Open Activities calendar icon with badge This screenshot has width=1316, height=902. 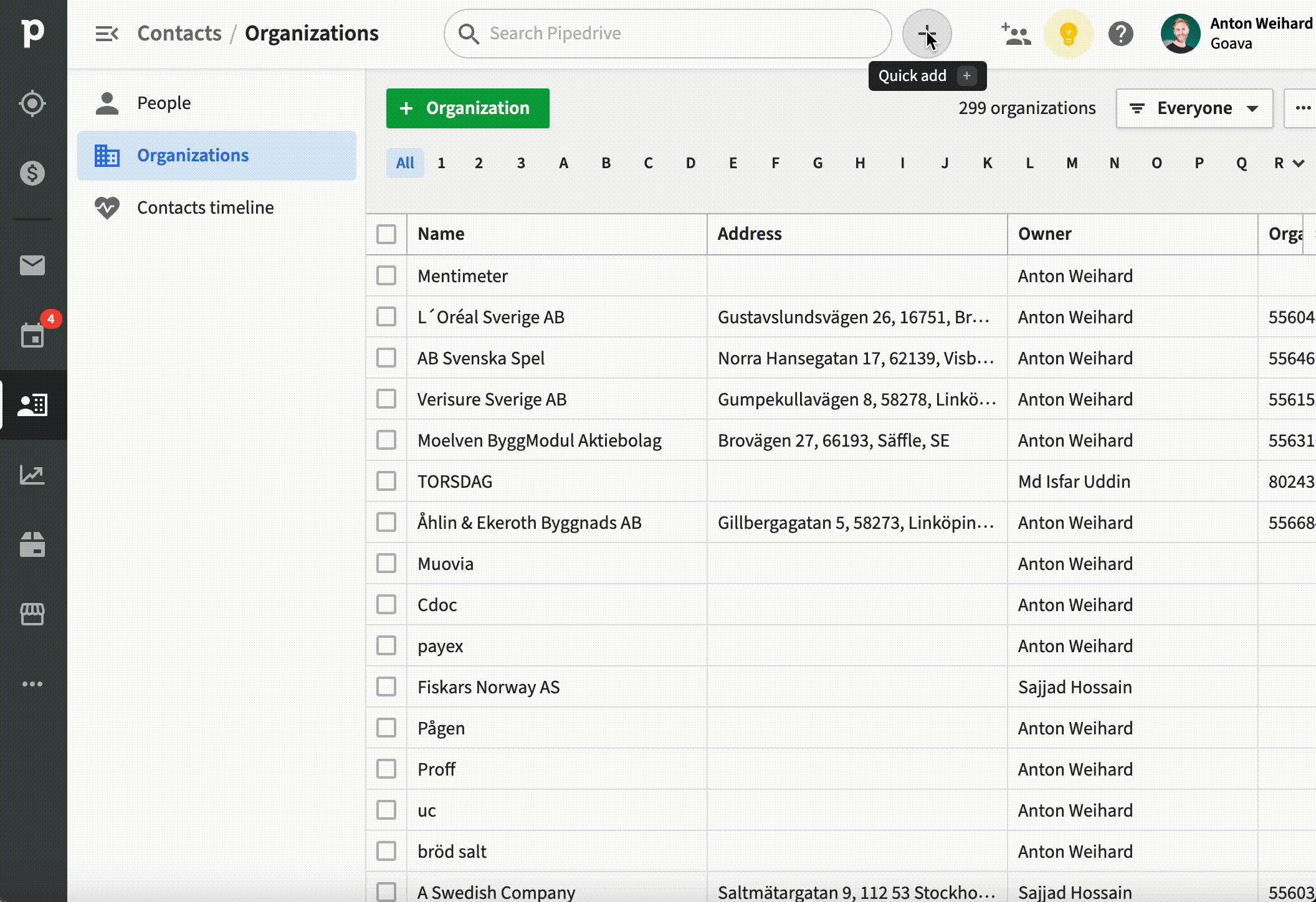pos(32,335)
